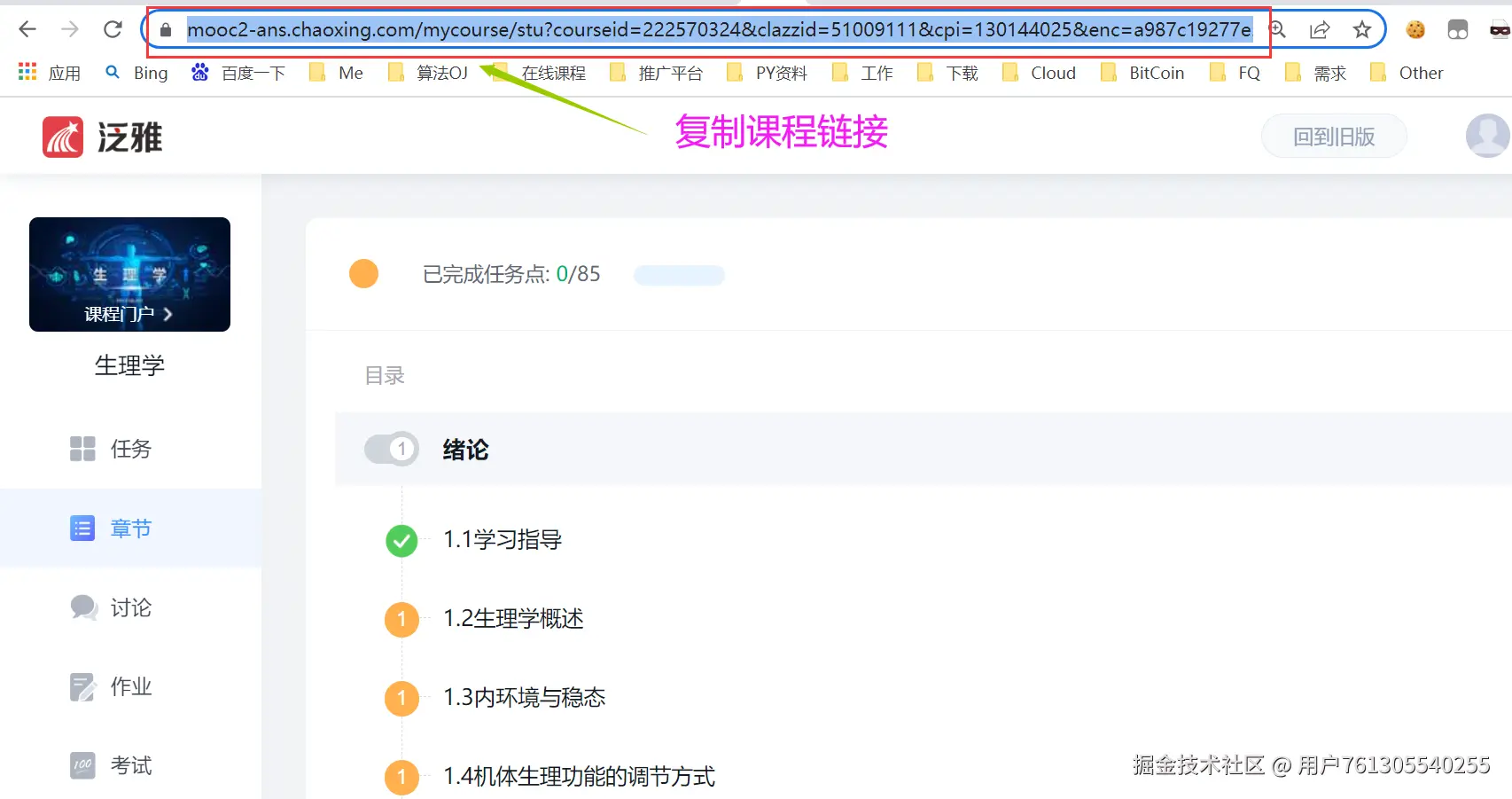Open the 百度一下 bookmark
The image size is (1512, 799).
coord(238,73)
